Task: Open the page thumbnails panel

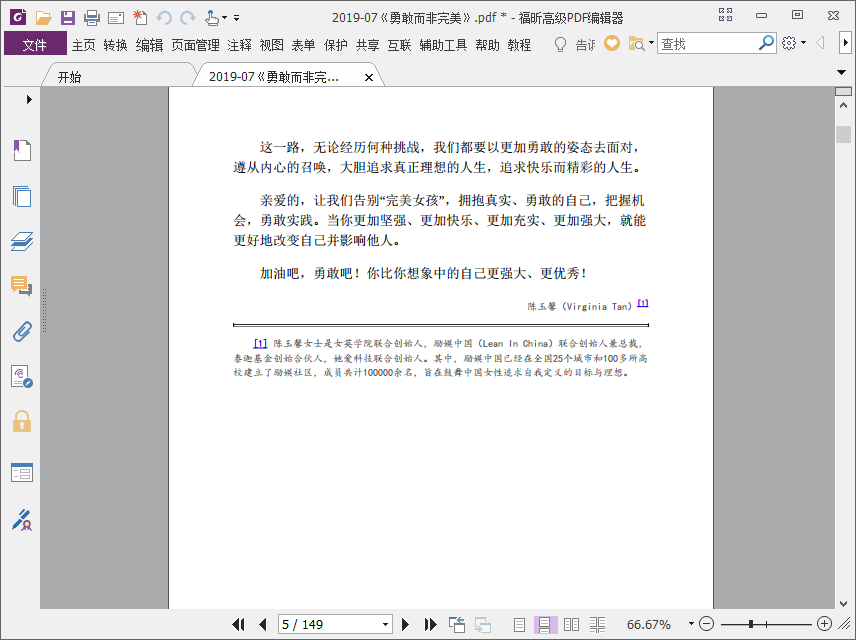Action: point(22,196)
